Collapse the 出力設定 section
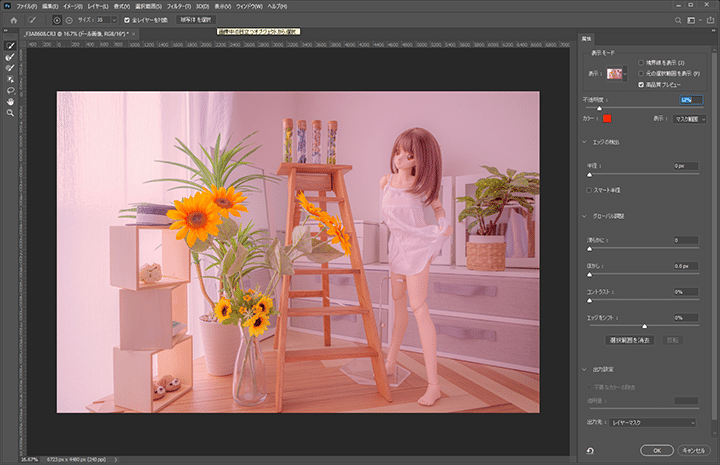 585,369
